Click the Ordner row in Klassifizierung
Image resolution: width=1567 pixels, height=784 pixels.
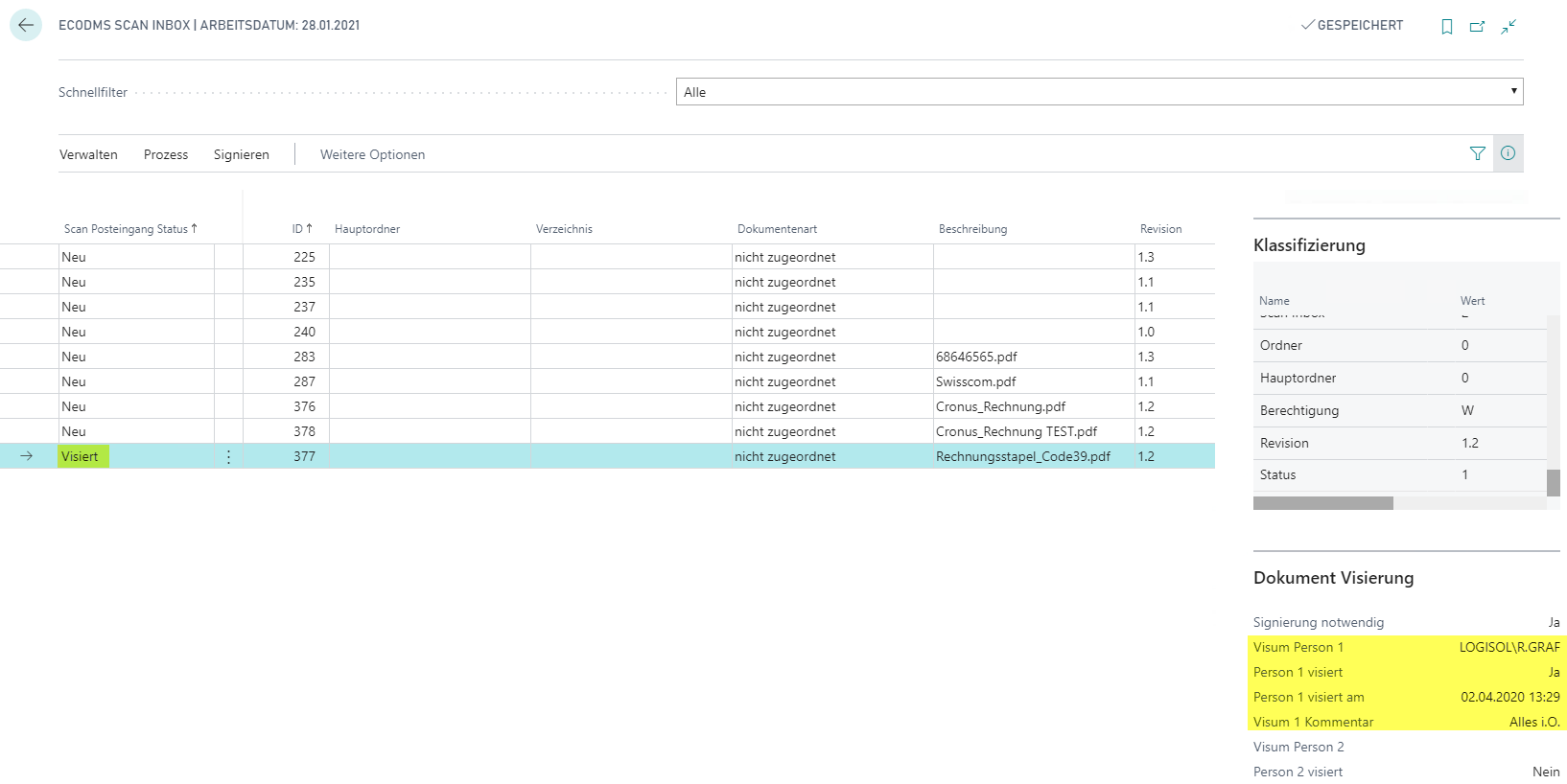[1400, 345]
